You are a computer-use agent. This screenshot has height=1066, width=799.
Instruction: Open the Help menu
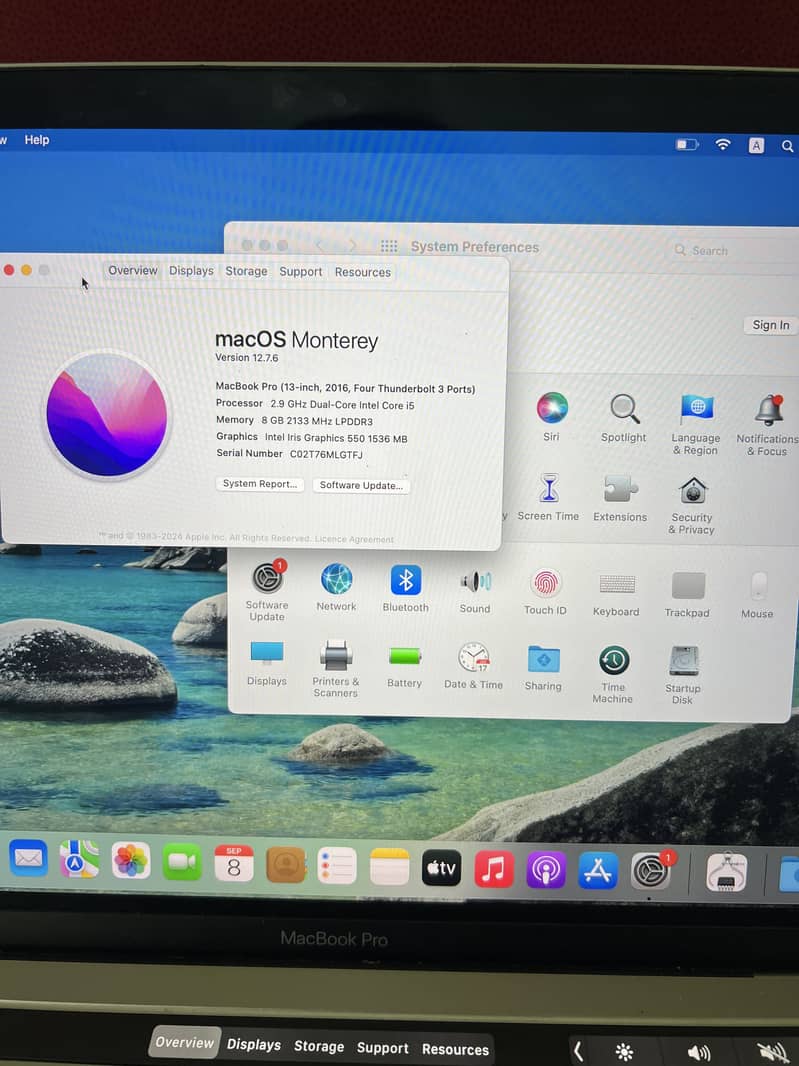37,139
